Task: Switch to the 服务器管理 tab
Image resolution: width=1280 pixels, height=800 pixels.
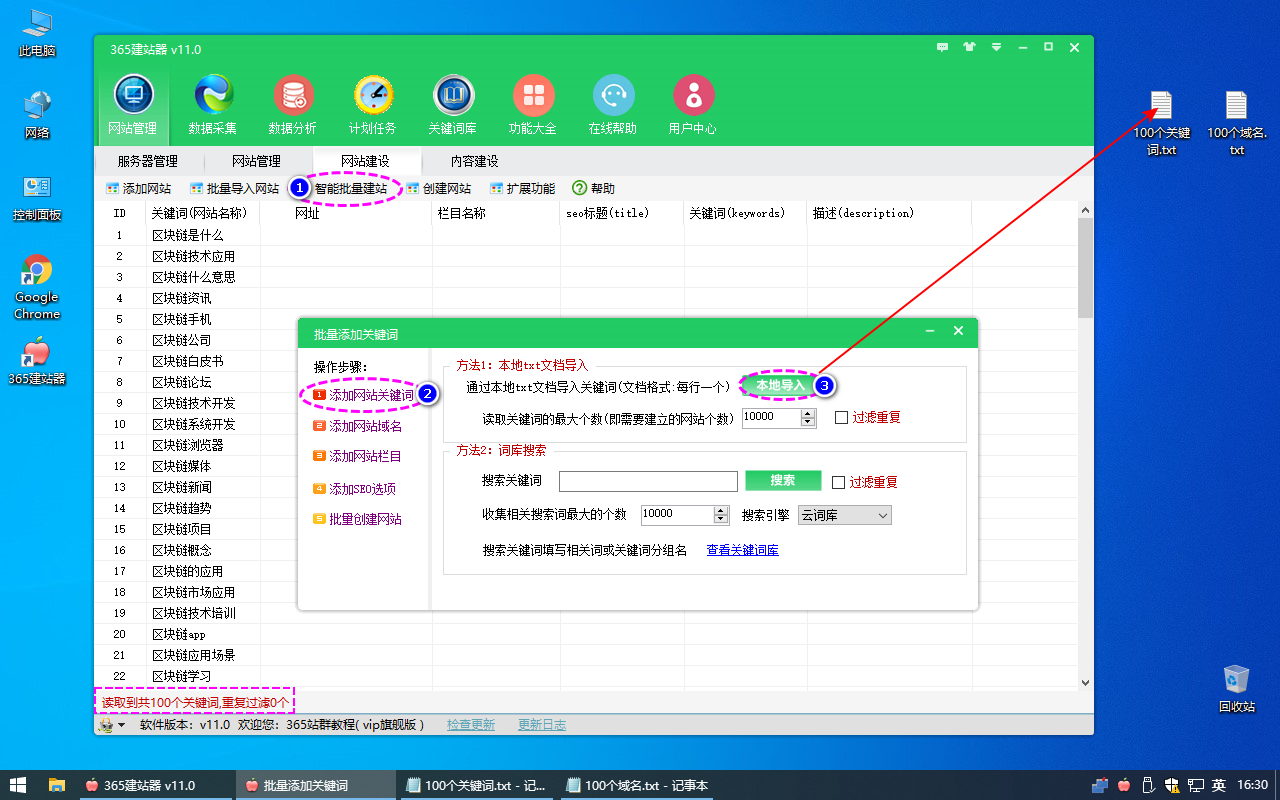Action: click(147, 161)
